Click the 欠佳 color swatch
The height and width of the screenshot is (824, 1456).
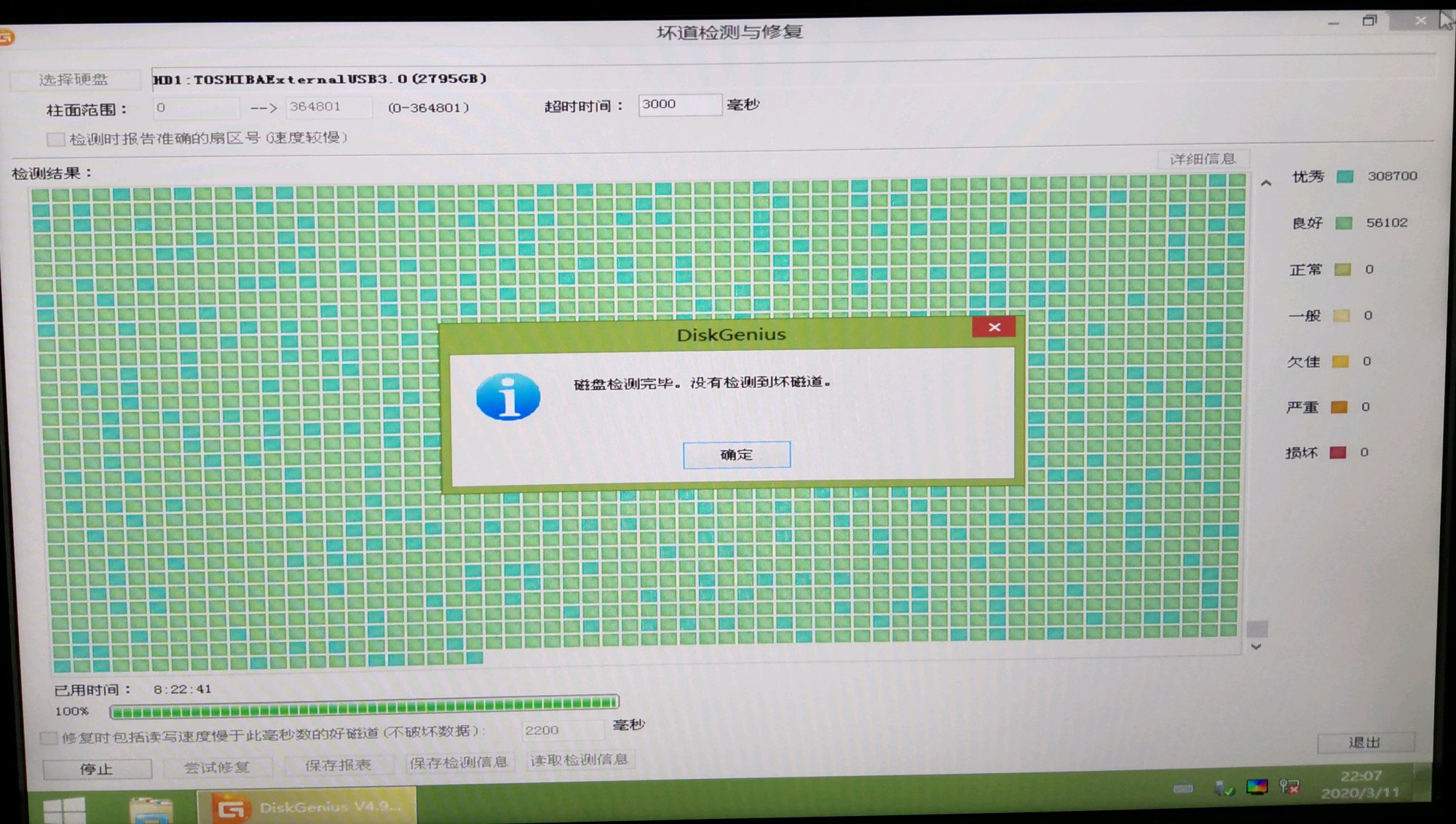(1340, 361)
